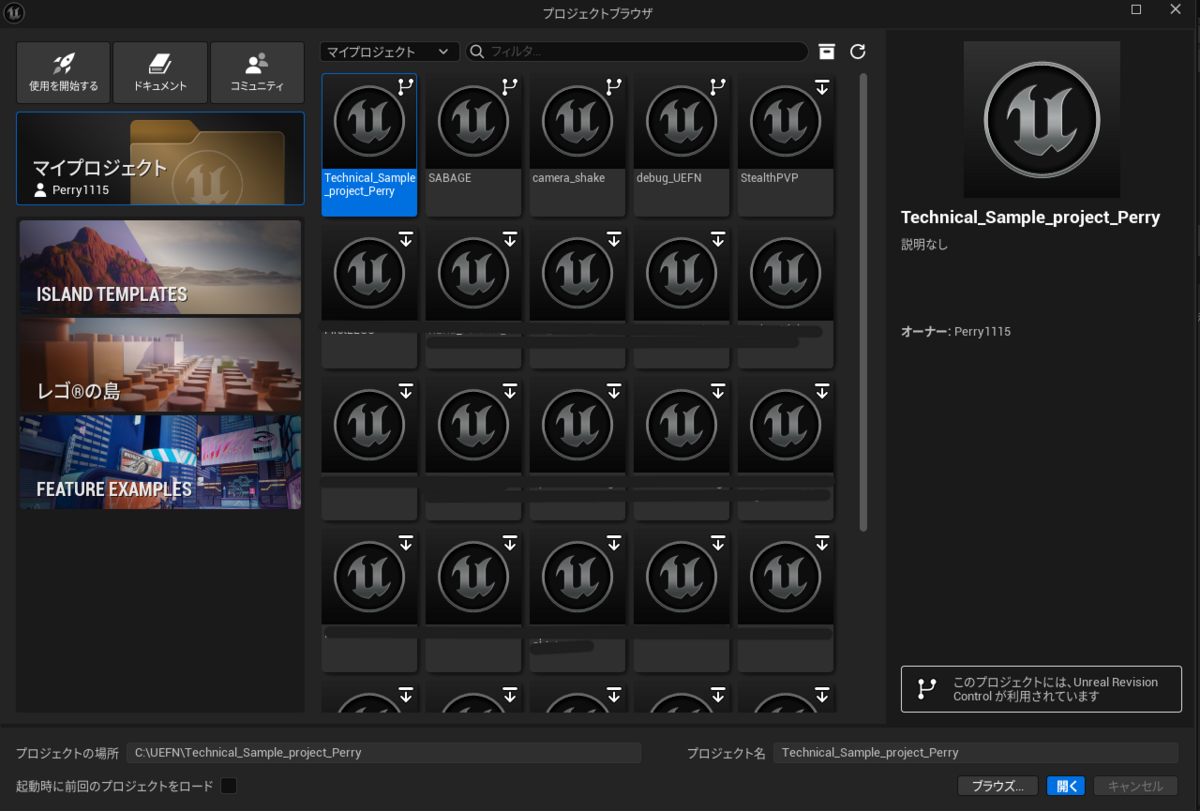
Task: Toggle 起動時に前回のプロジェクトをロード checkbox
Action: [x=228, y=786]
